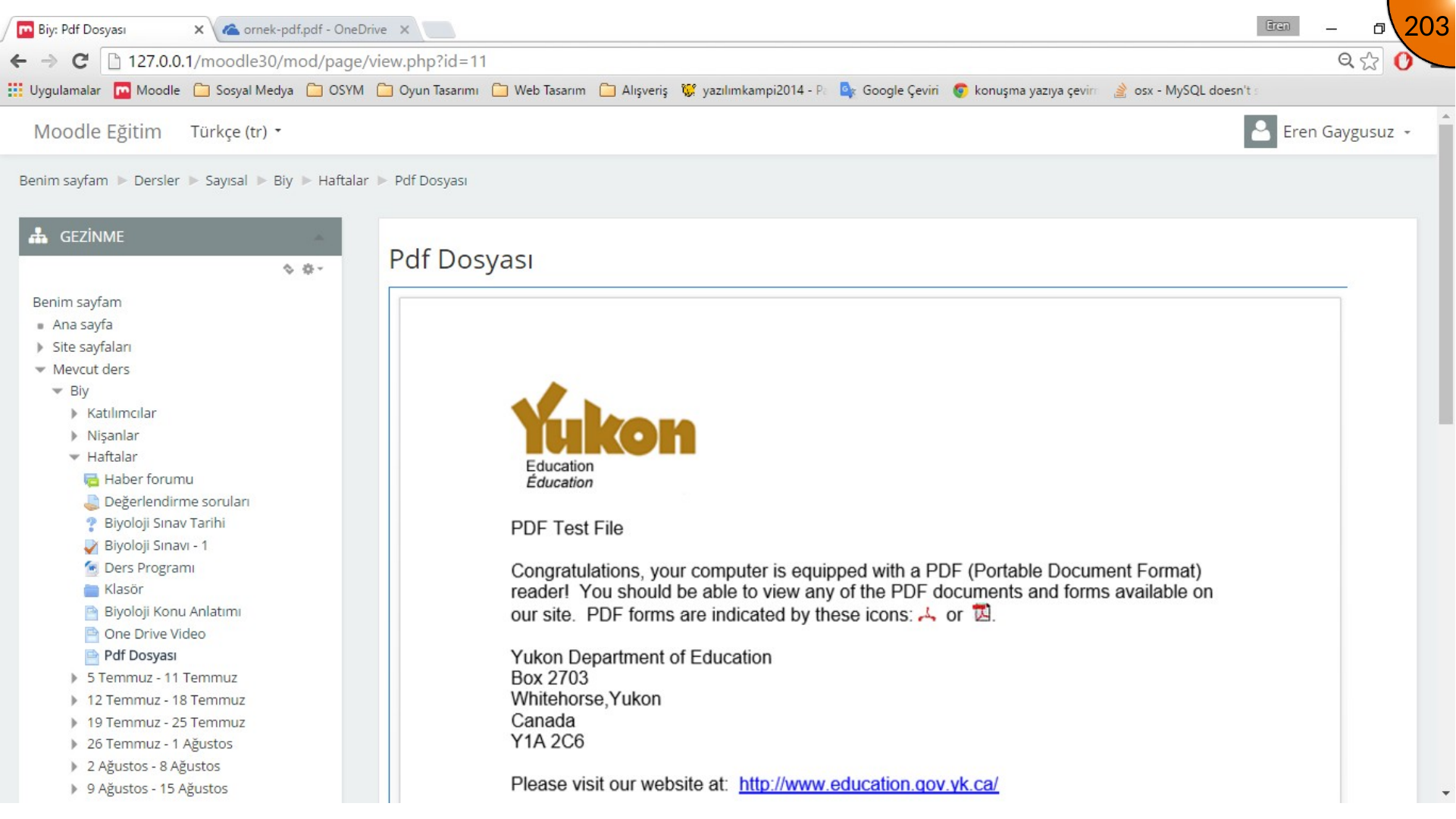The width and height of the screenshot is (1456, 819).
Task: Reload the current page
Action: pyautogui.click(x=80, y=61)
